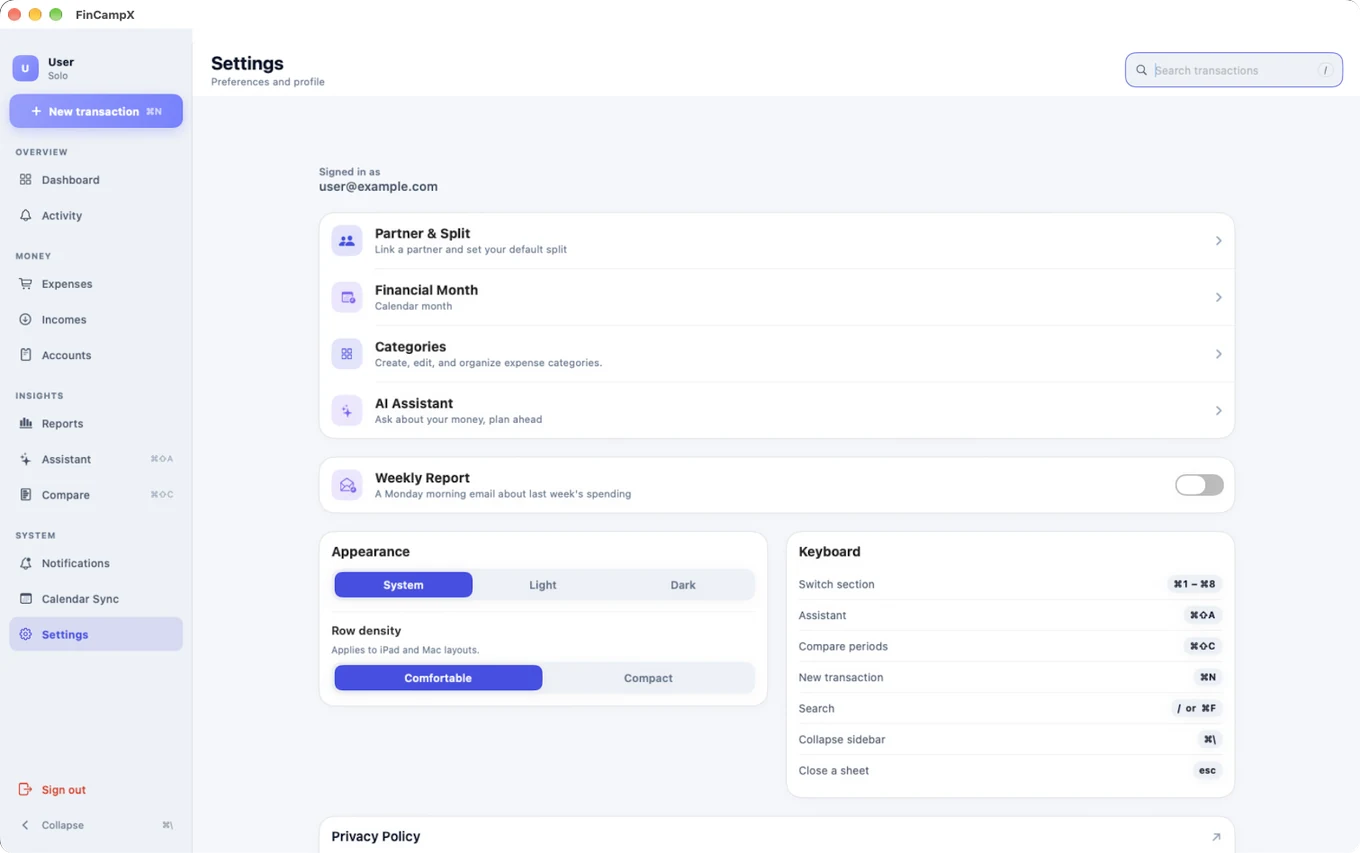Click the Activity bell icon
The height and width of the screenshot is (853, 1360).
pyautogui.click(x=26, y=216)
